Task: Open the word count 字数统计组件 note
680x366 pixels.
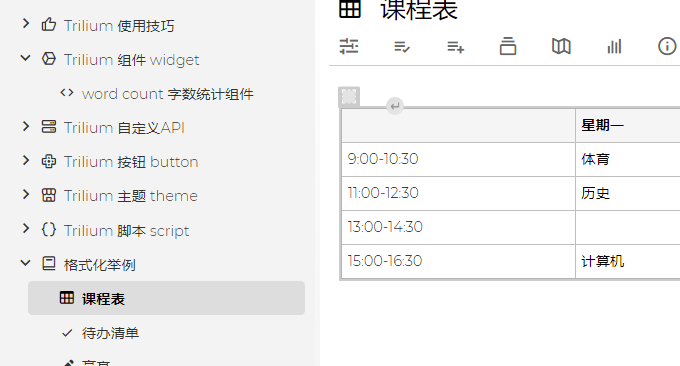Action: point(167,94)
